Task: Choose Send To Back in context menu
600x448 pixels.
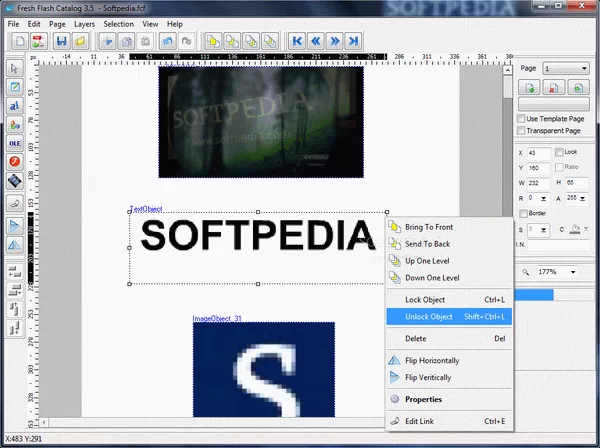Action: (449, 244)
